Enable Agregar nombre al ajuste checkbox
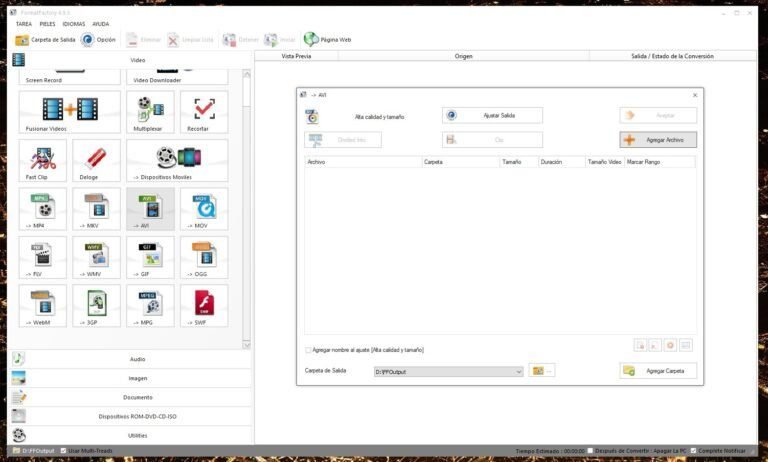This screenshot has height=462, width=768. click(x=308, y=350)
